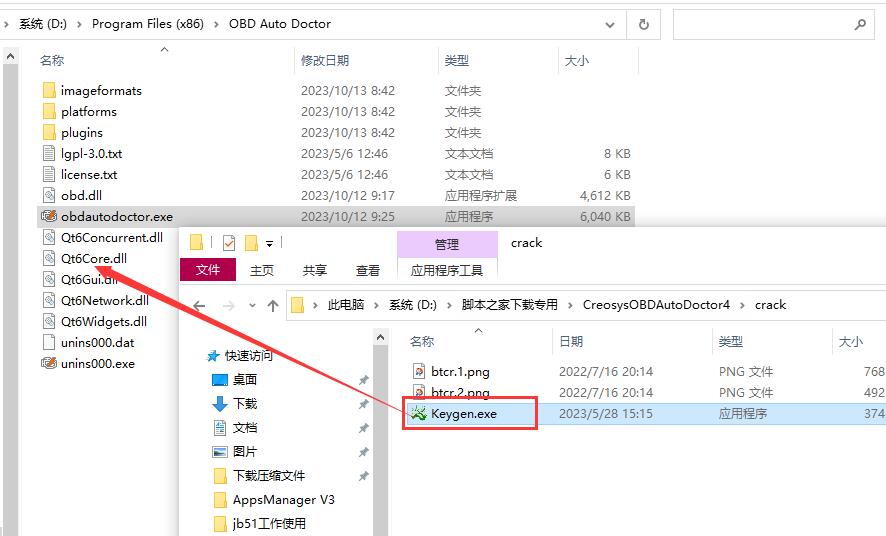Viewport: 886px width, 536px height.
Task: Expand chevron after 脚本之家下载专用 breadcrumb
Action: 570,306
